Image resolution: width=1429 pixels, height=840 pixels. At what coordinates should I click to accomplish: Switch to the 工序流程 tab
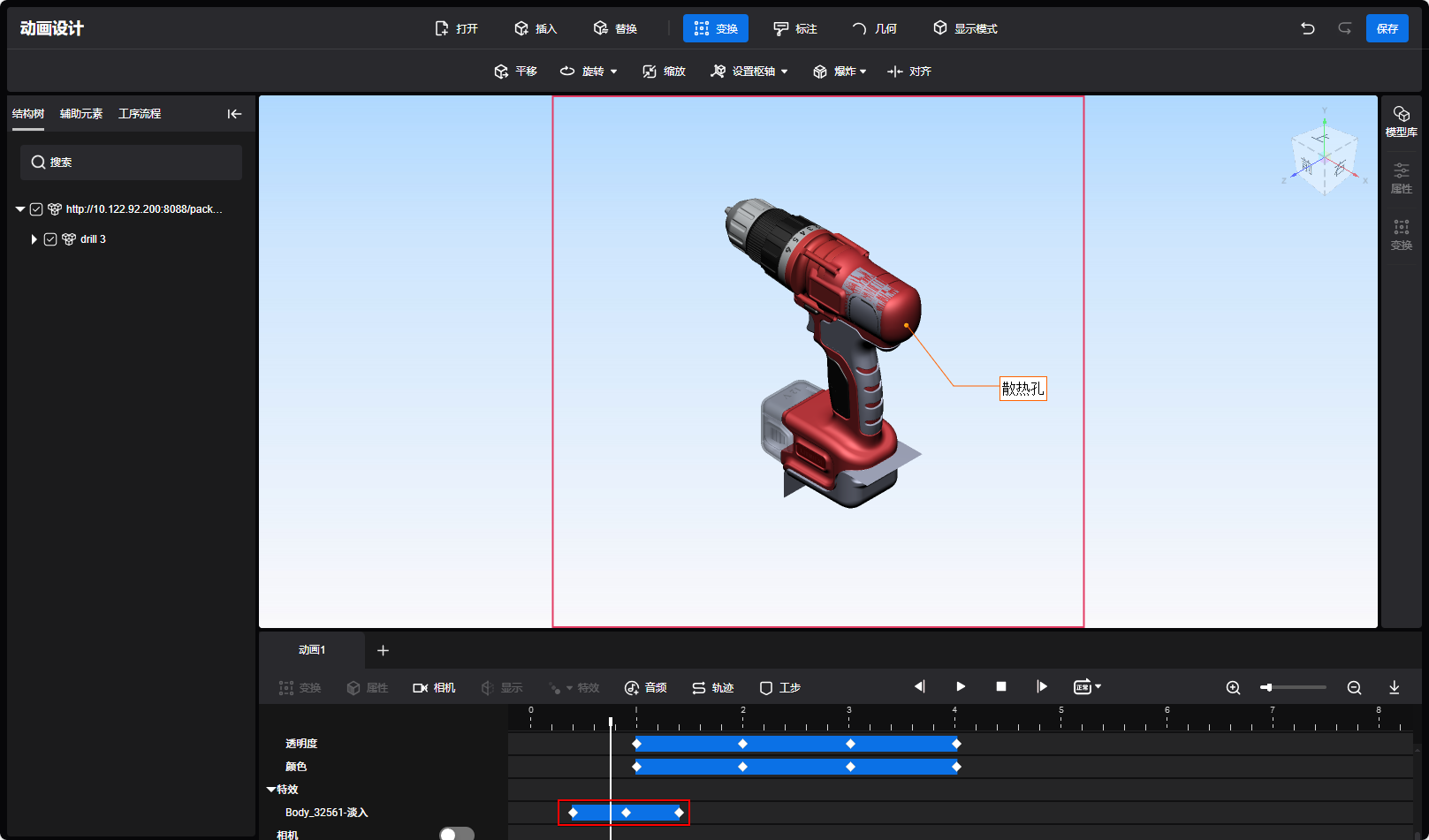140,114
